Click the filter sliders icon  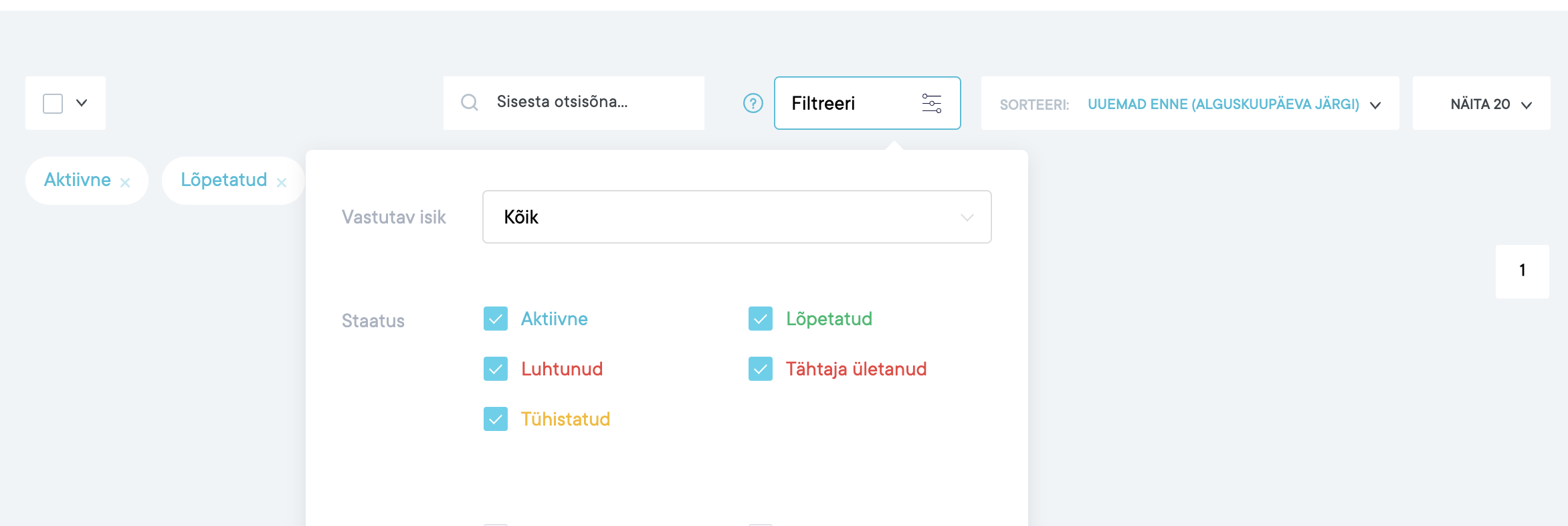931,103
